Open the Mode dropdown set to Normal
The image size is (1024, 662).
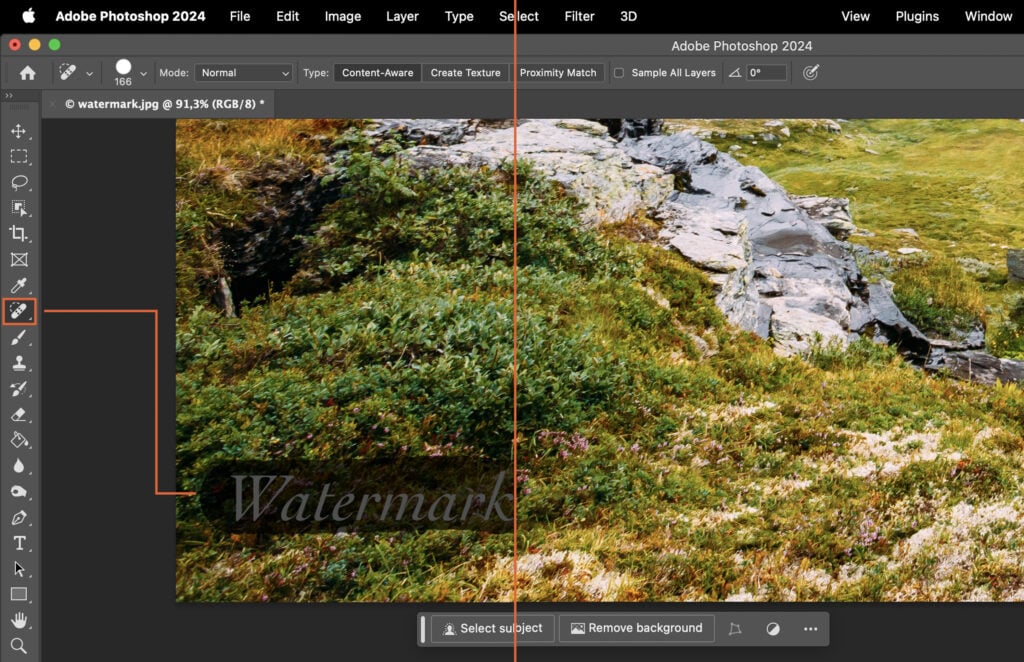click(243, 72)
